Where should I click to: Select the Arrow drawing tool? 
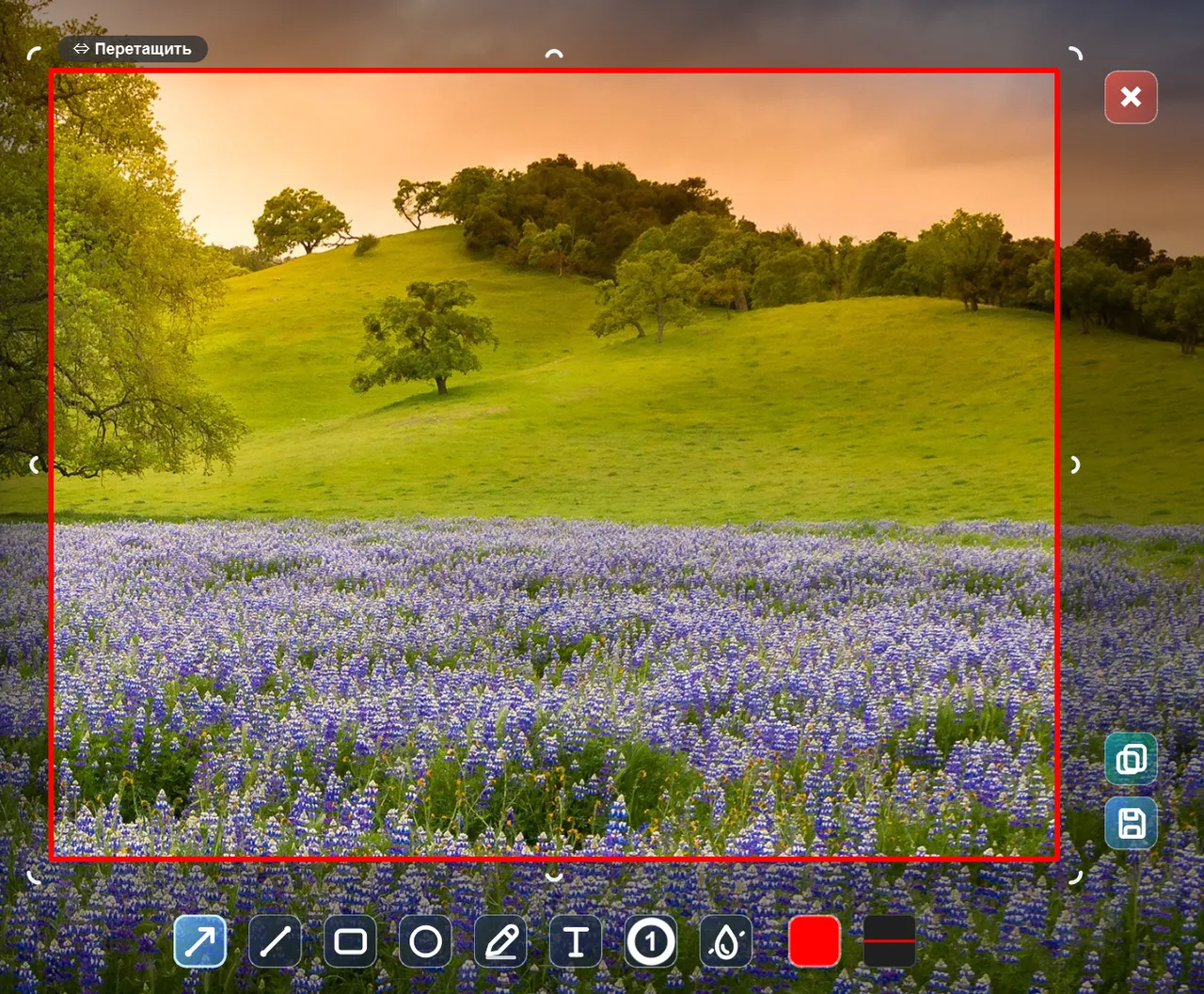click(x=200, y=941)
